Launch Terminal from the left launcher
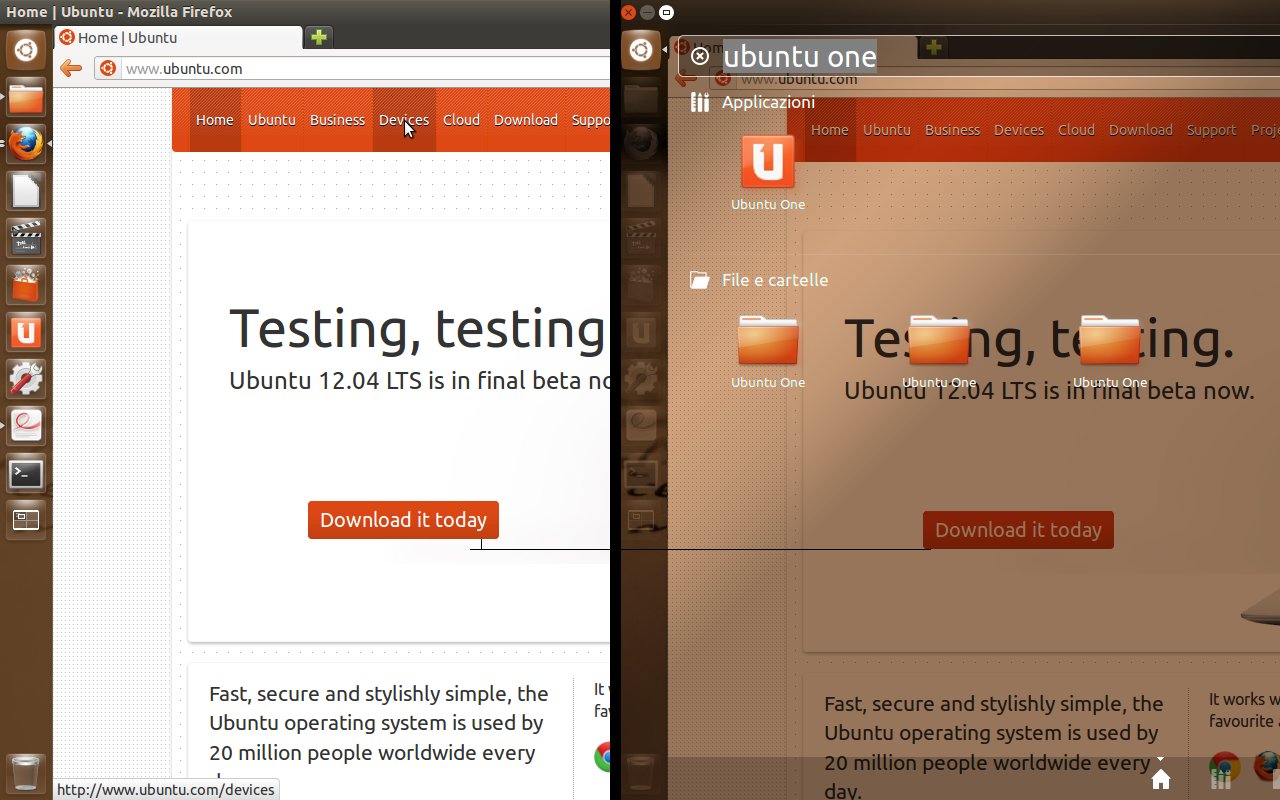Screen dimensions: 1280x800 (x=26, y=473)
